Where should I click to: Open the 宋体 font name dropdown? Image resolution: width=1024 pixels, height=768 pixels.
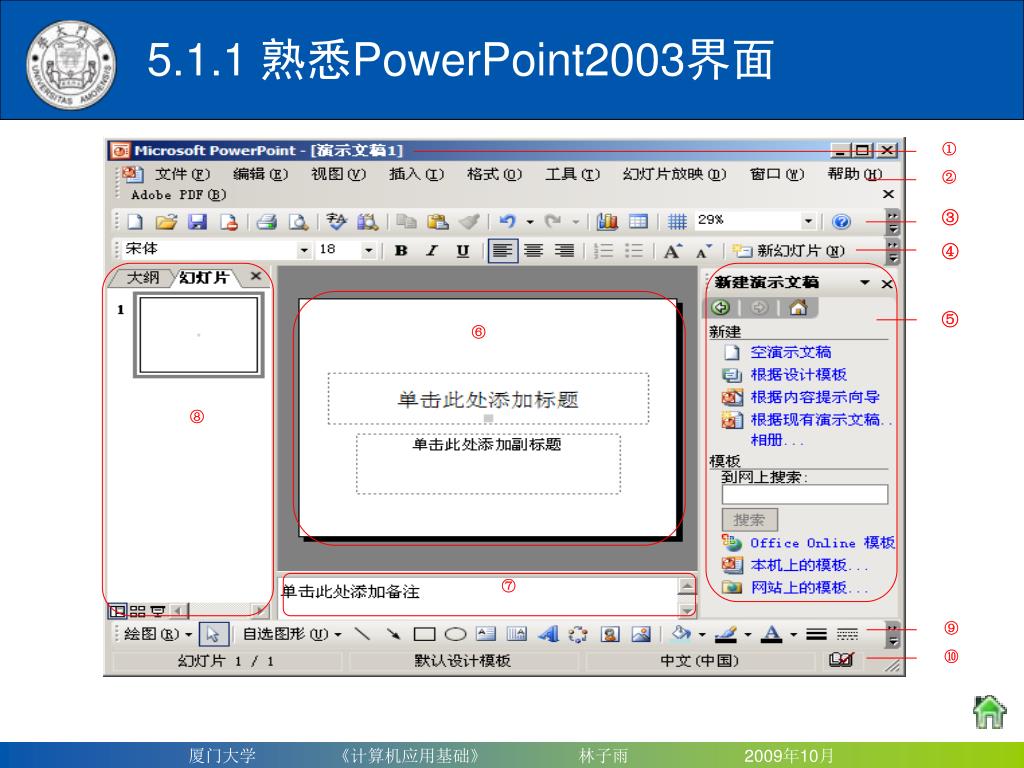click(304, 251)
